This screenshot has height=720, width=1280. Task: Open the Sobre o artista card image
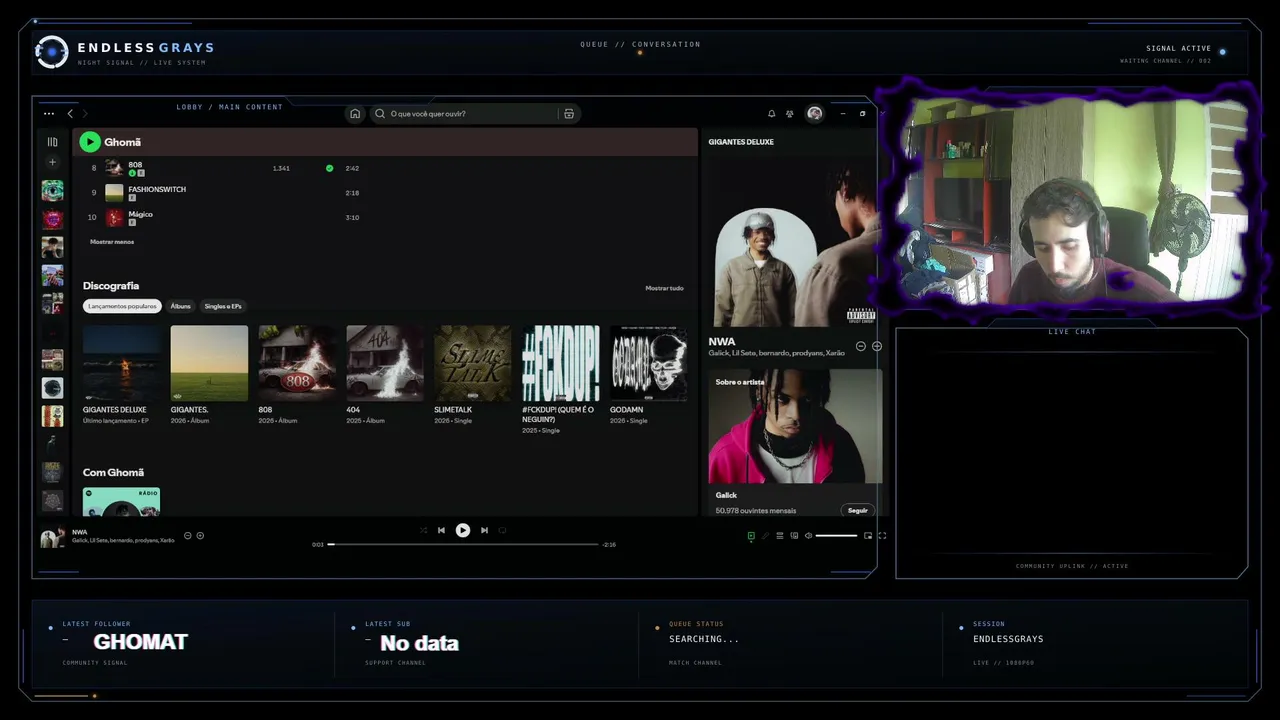click(795, 427)
